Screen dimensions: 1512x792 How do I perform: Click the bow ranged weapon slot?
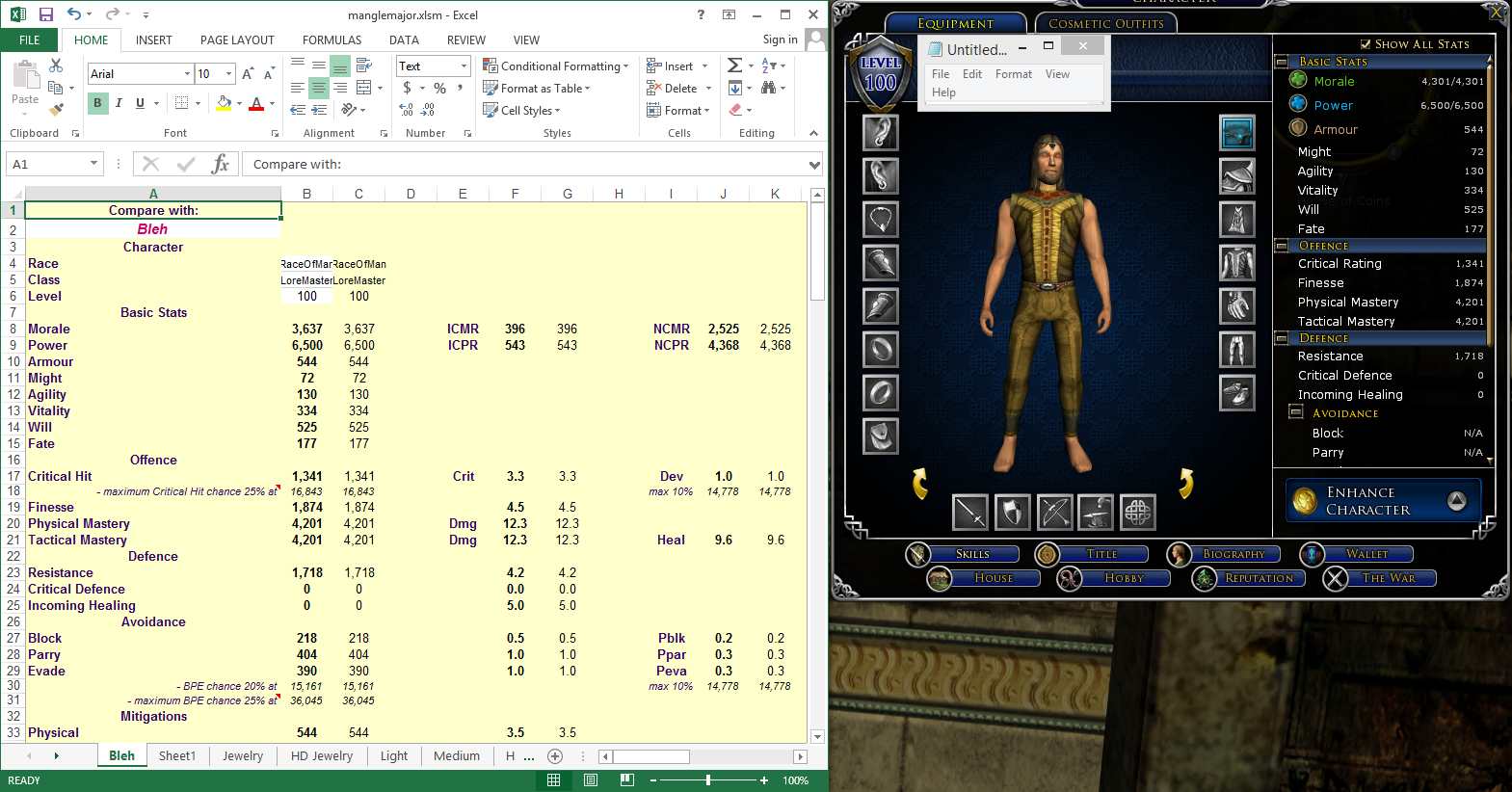point(1054,513)
